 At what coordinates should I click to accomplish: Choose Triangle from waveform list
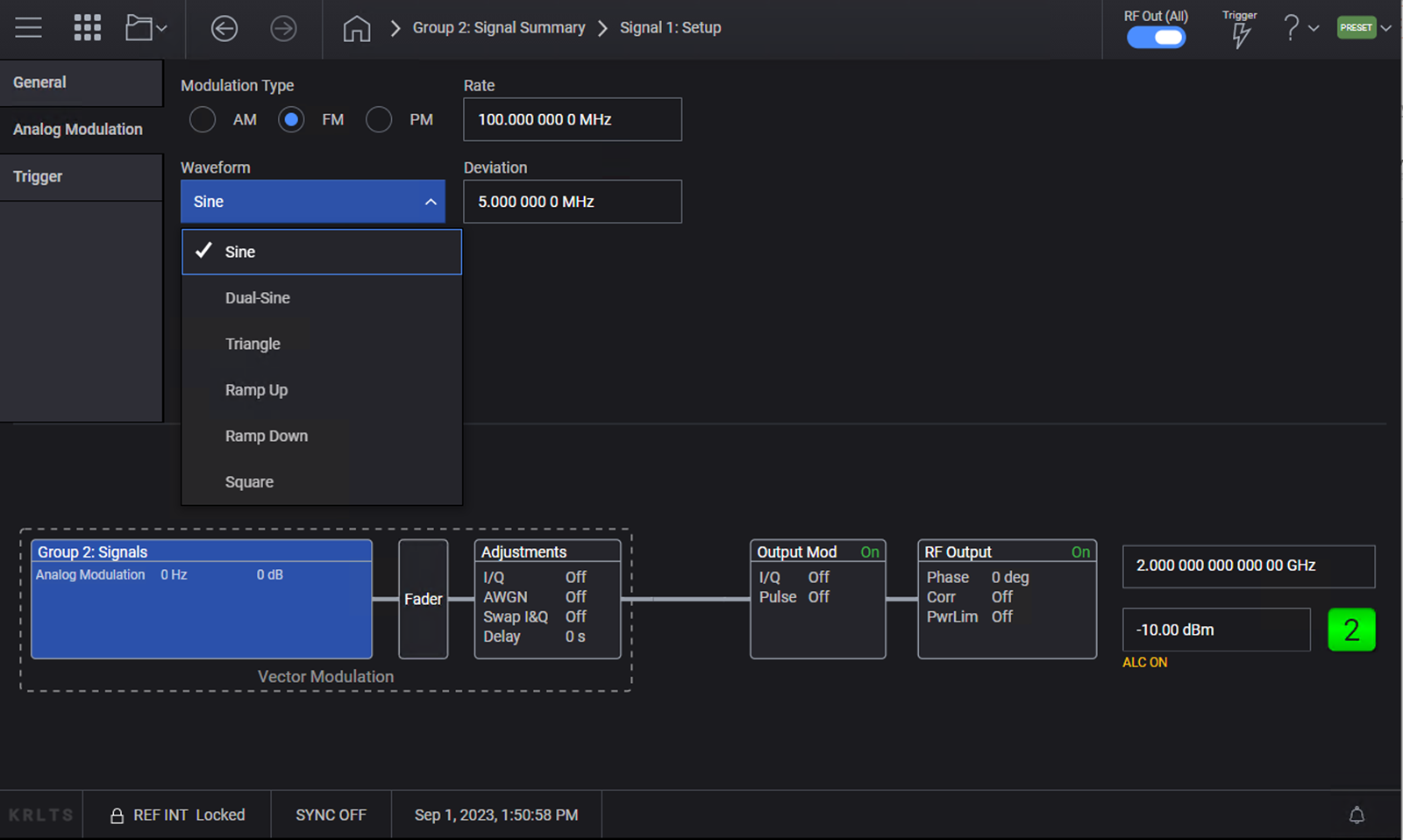pos(253,344)
